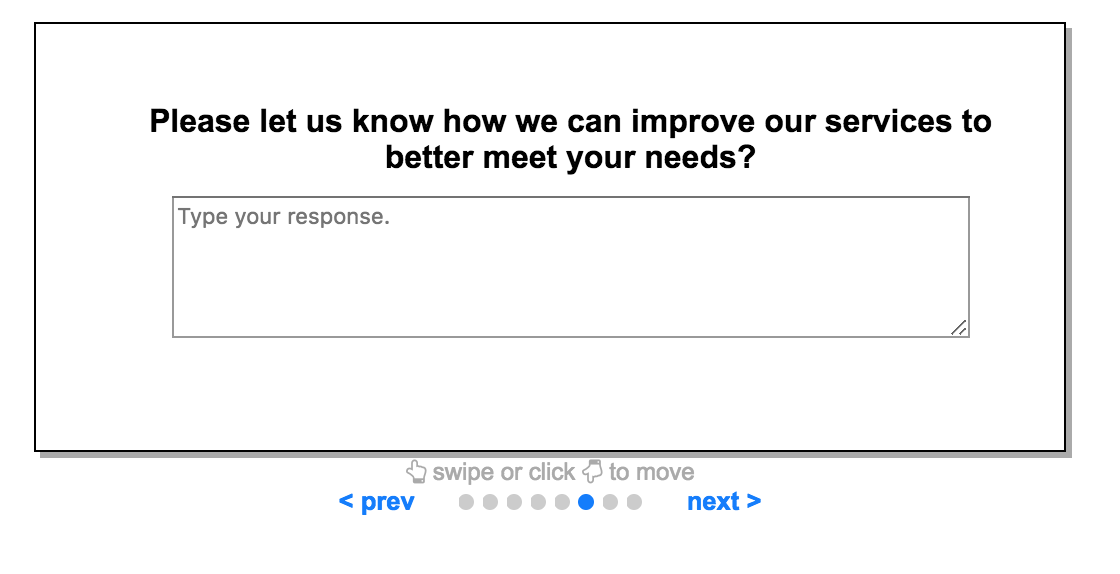1120x574 pixels.
Task: Jump to the first pagination dot
Action: click(x=466, y=502)
